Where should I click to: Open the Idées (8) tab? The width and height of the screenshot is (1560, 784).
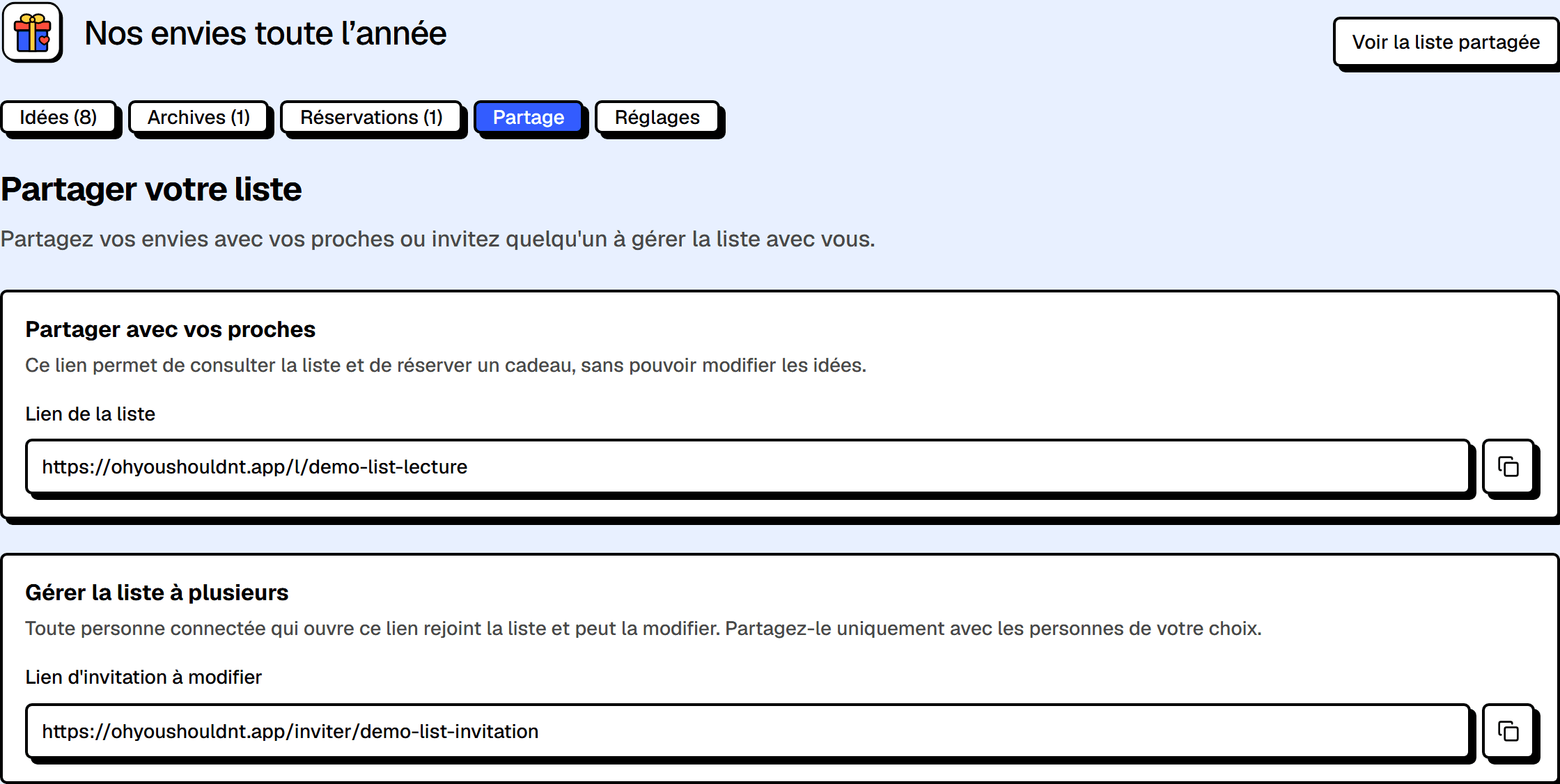tap(58, 117)
